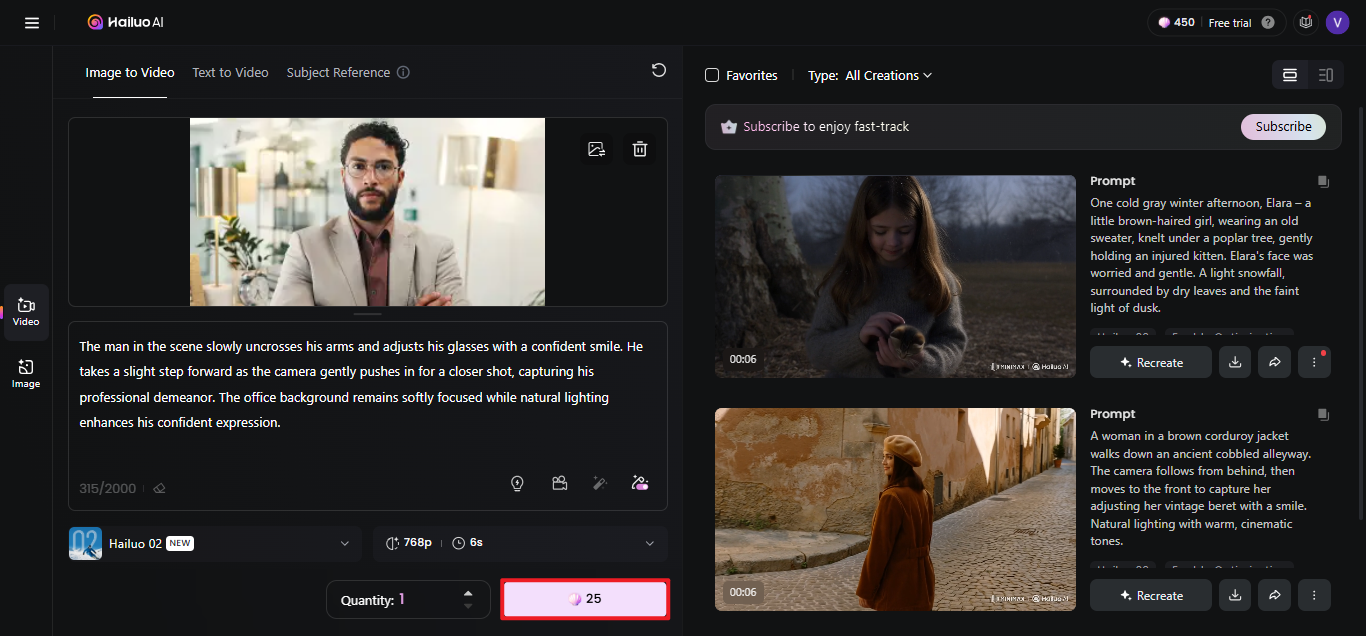Screen dimensions: 1366x636
Task: Click the uploaded man portrait image
Action: 367,212
